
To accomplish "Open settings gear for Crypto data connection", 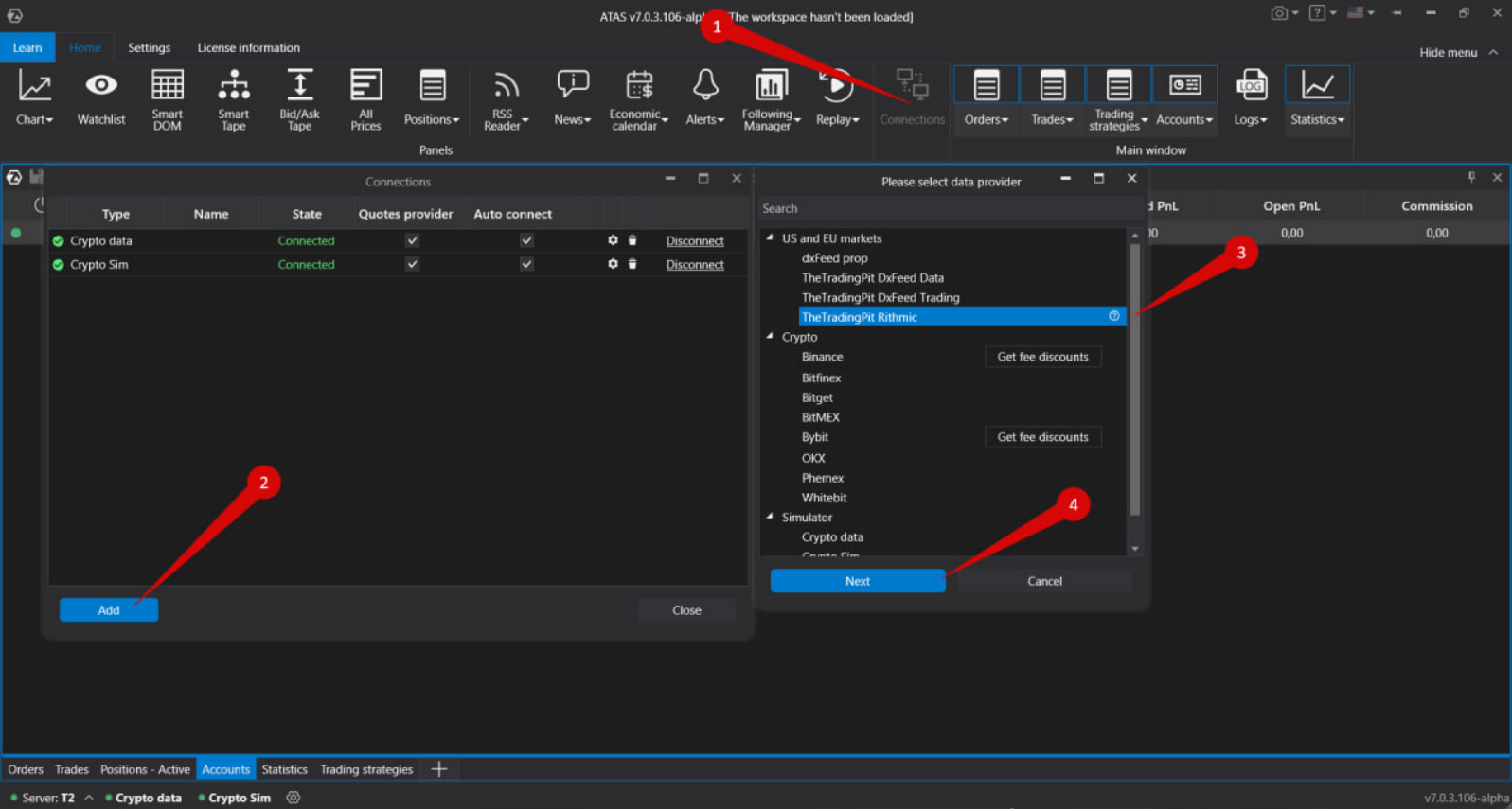I will 613,240.
